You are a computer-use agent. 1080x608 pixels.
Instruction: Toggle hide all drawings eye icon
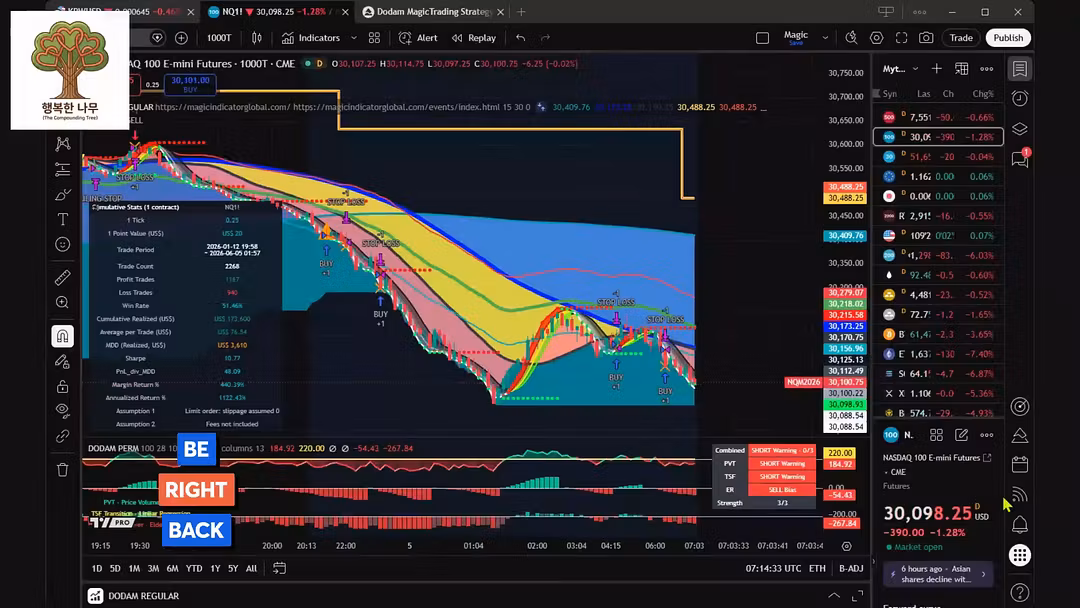click(x=63, y=411)
